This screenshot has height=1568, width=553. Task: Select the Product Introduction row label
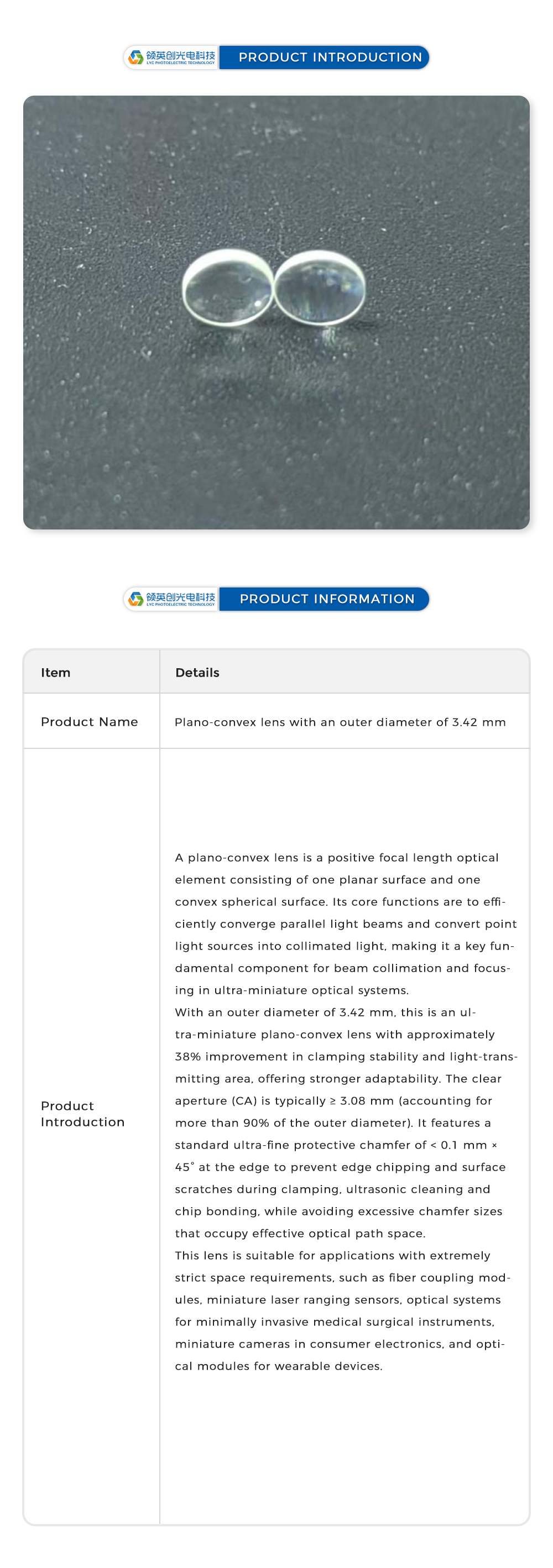coord(83,1114)
